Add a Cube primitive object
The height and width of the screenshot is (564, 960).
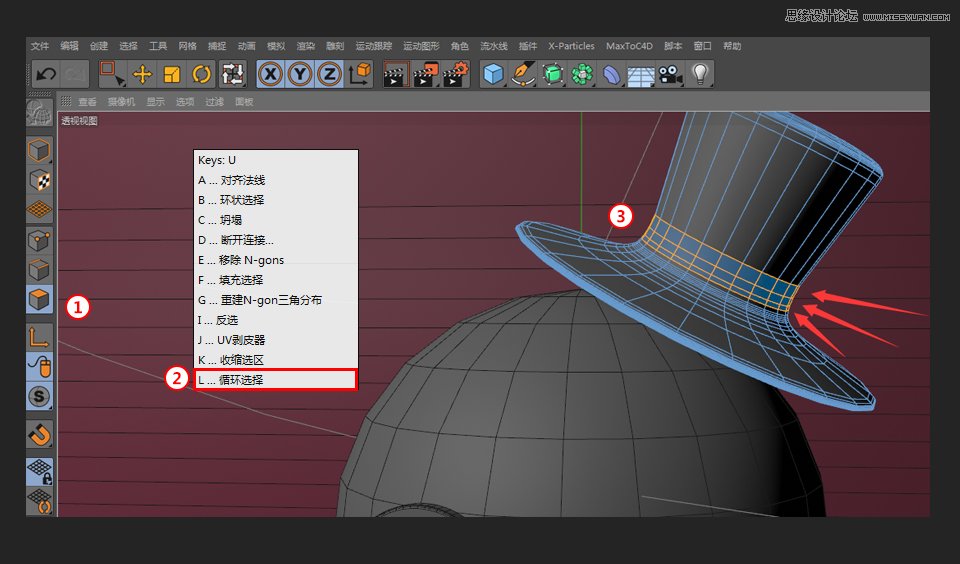pyautogui.click(x=492, y=74)
